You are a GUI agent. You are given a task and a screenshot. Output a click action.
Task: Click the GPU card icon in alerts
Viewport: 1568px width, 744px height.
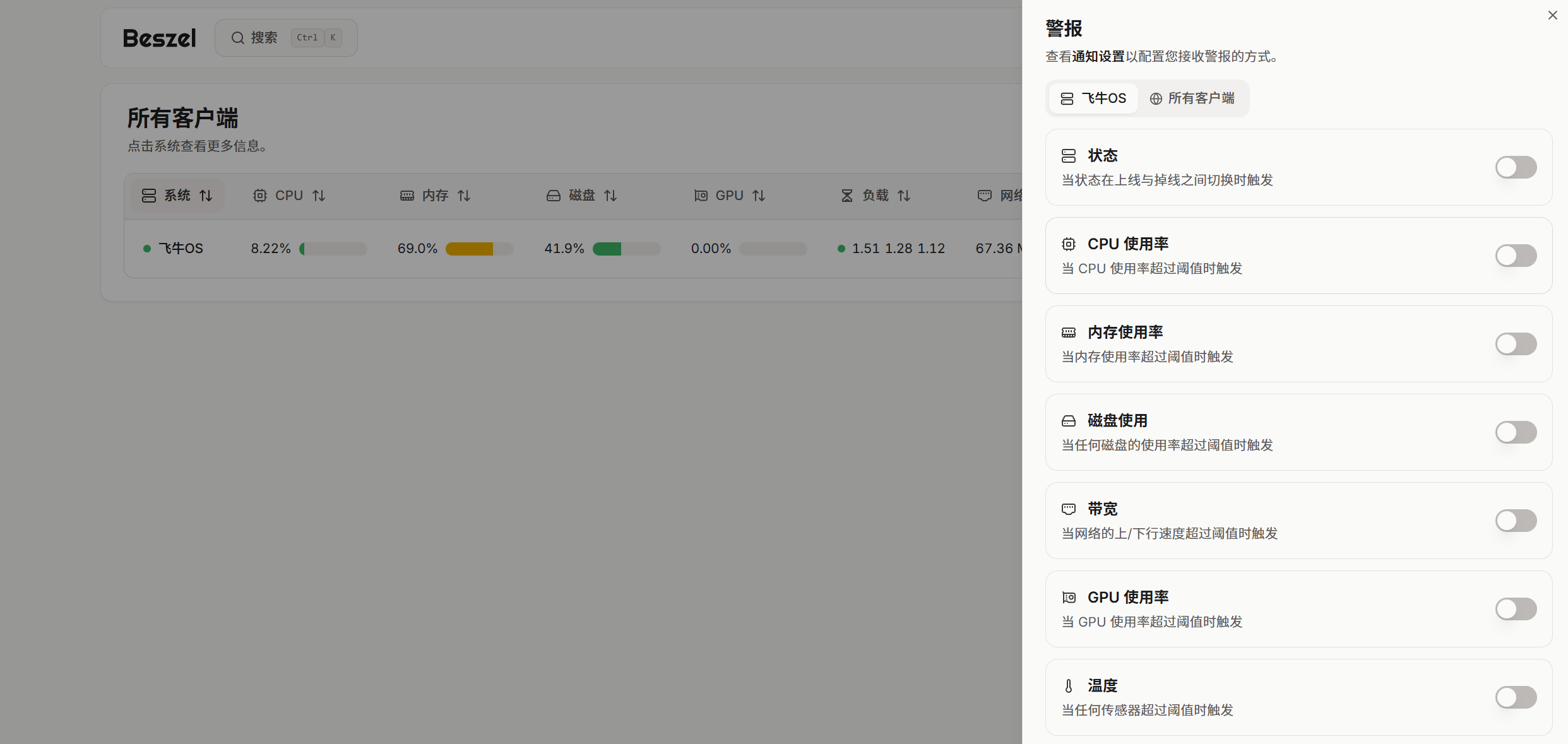[1068, 598]
